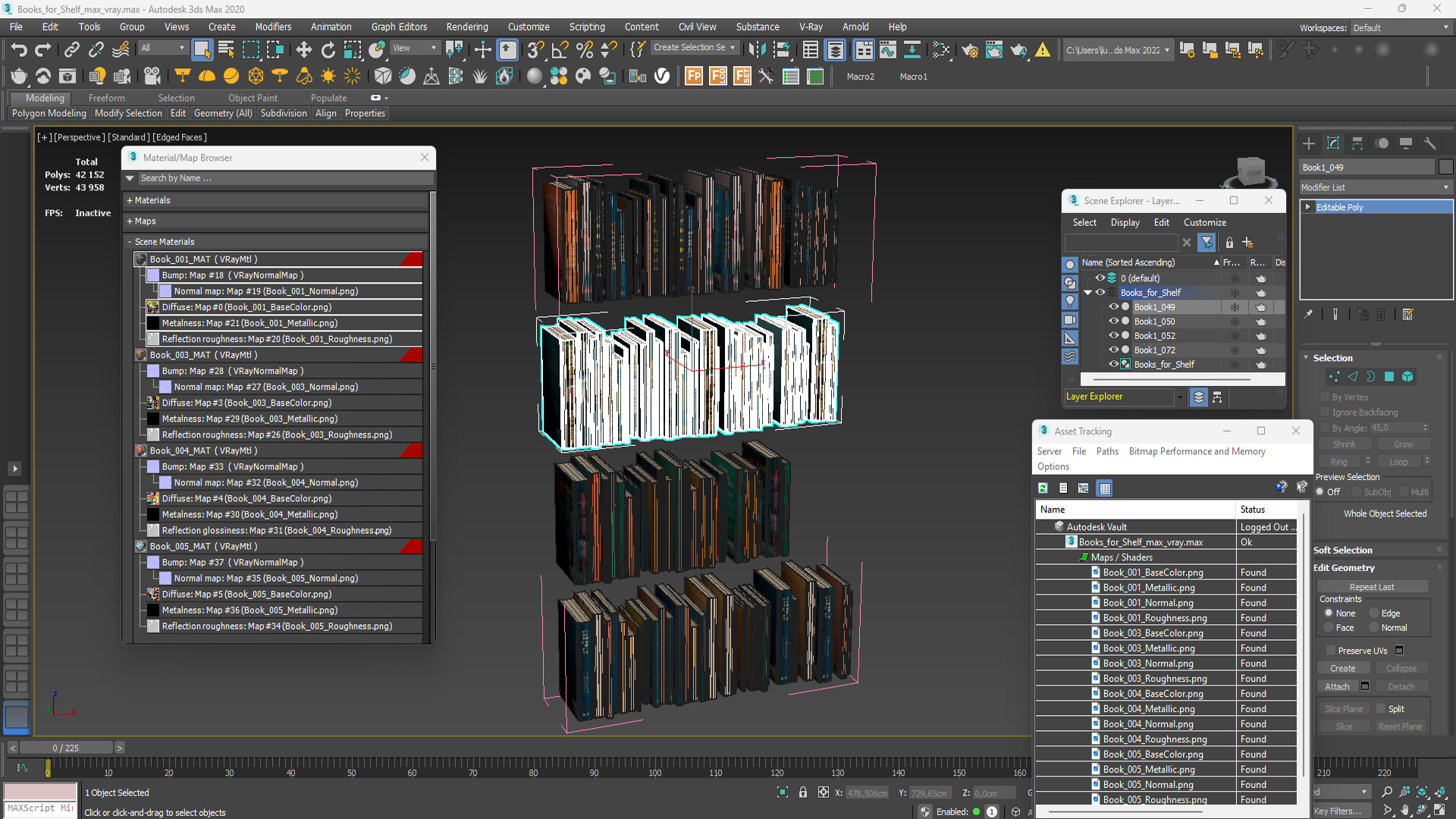Collapse the Books_for_Shelf layer tree

[1088, 293]
